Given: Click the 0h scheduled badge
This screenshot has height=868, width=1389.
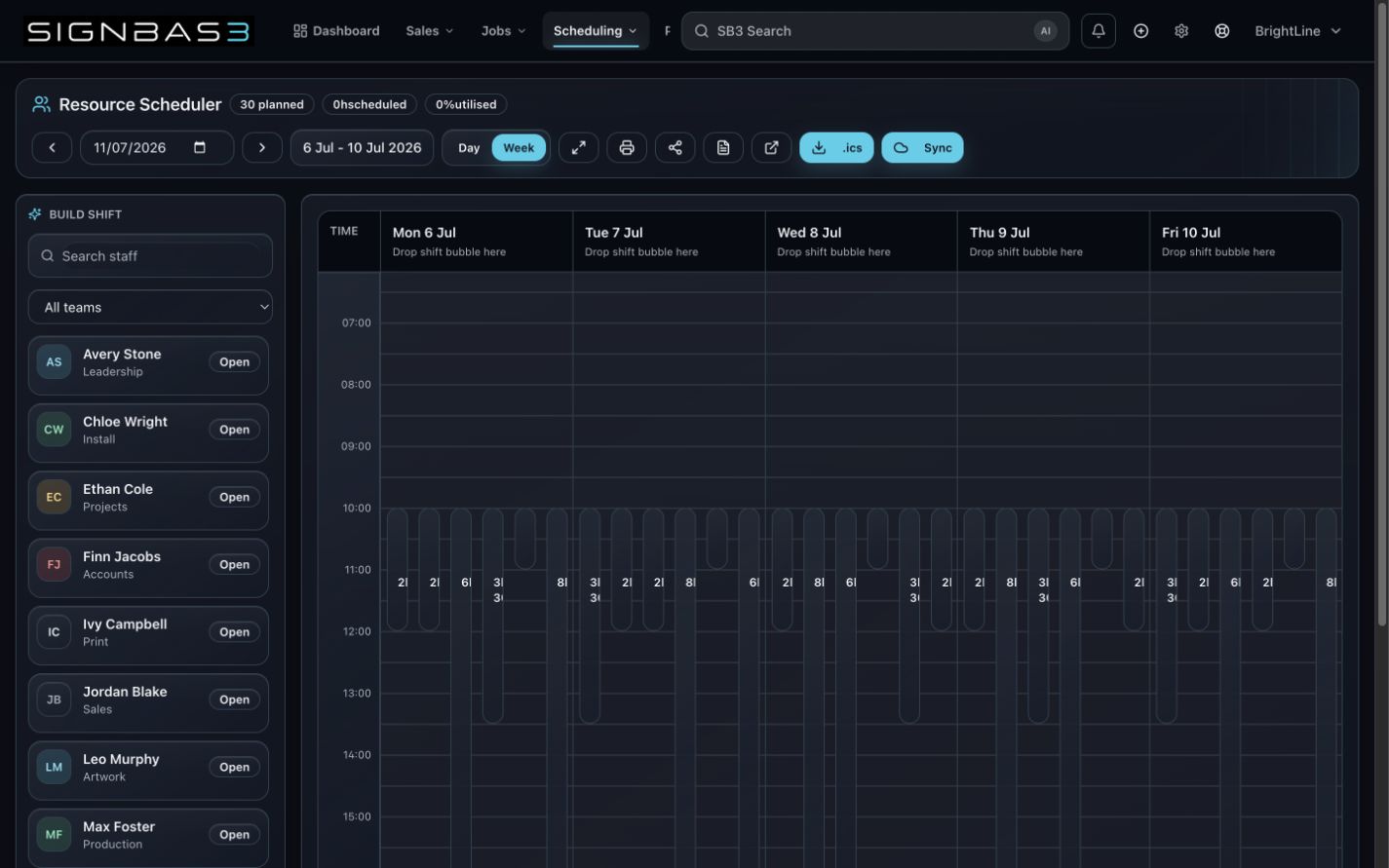Looking at the screenshot, I should pos(369,104).
